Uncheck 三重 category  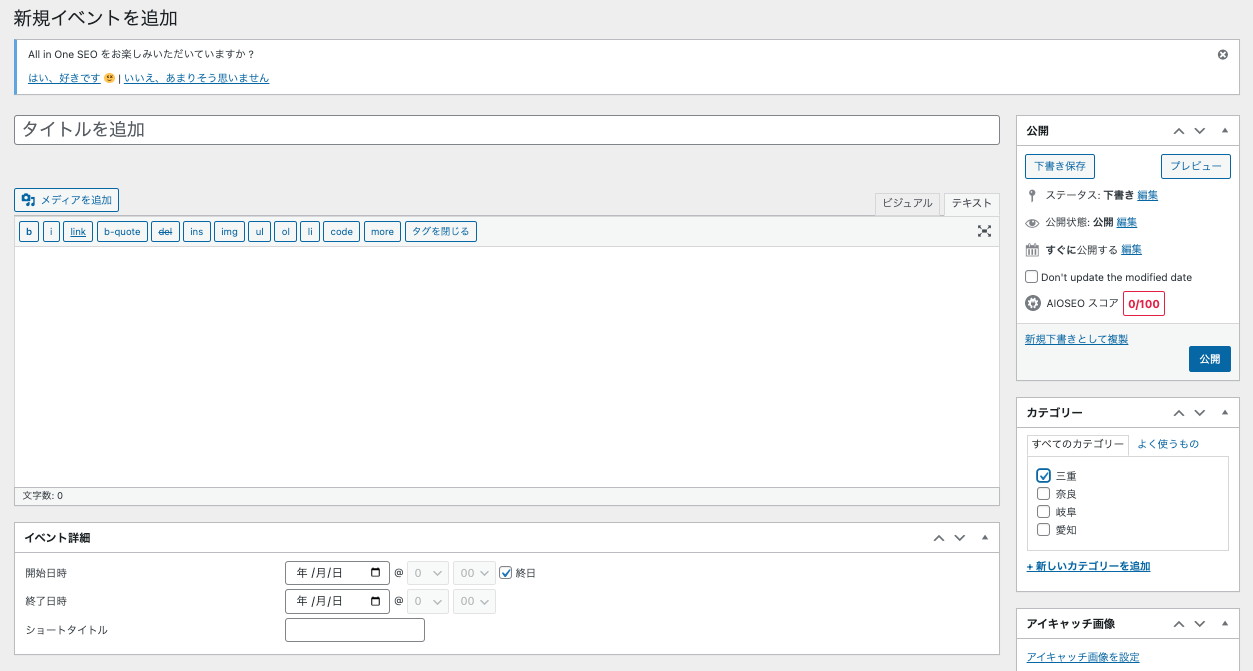[x=1044, y=476]
